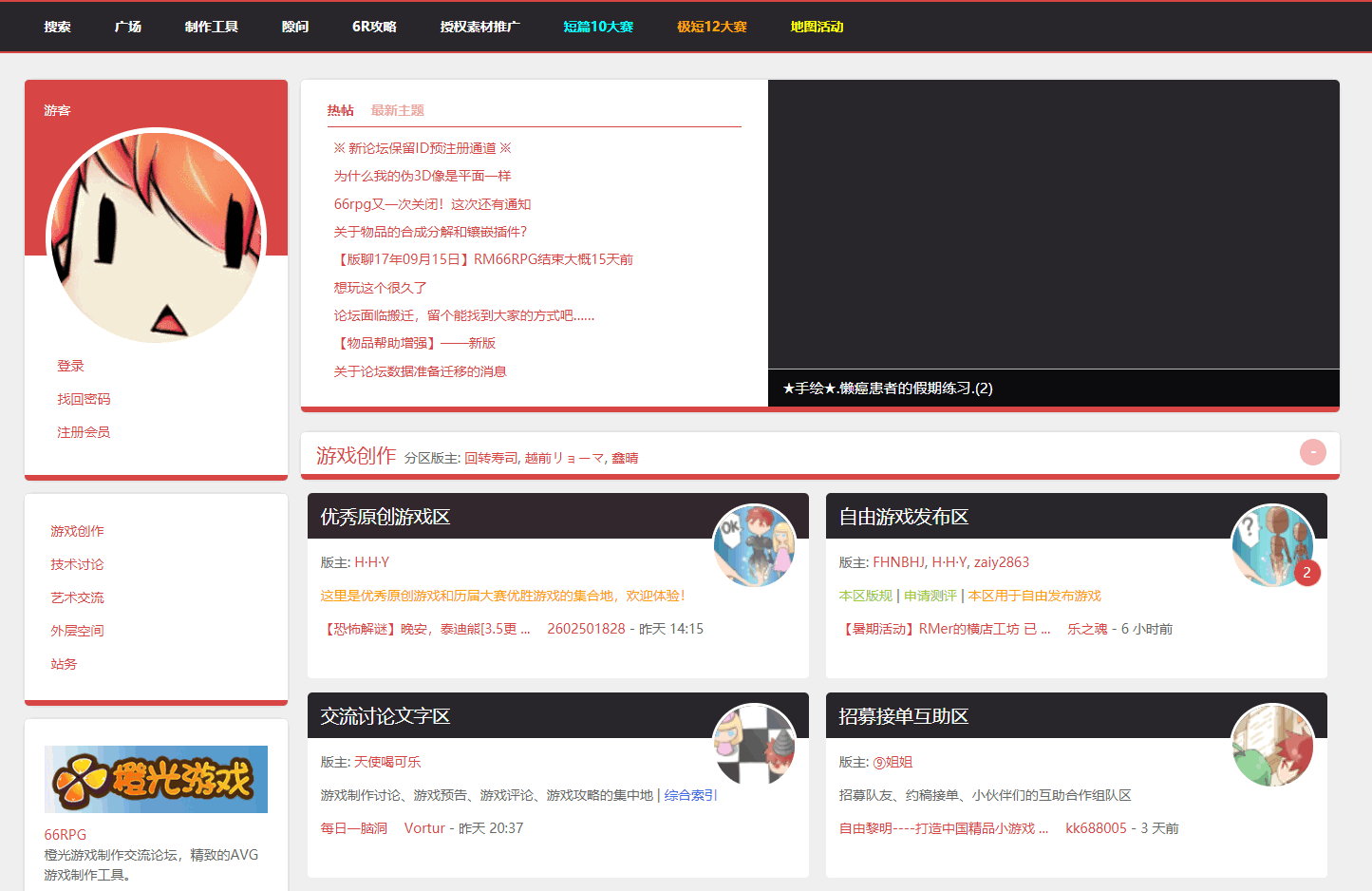Open moderator 天使喝可乐's profile link
The image size is (1372, 891).
tap(387, 762)
